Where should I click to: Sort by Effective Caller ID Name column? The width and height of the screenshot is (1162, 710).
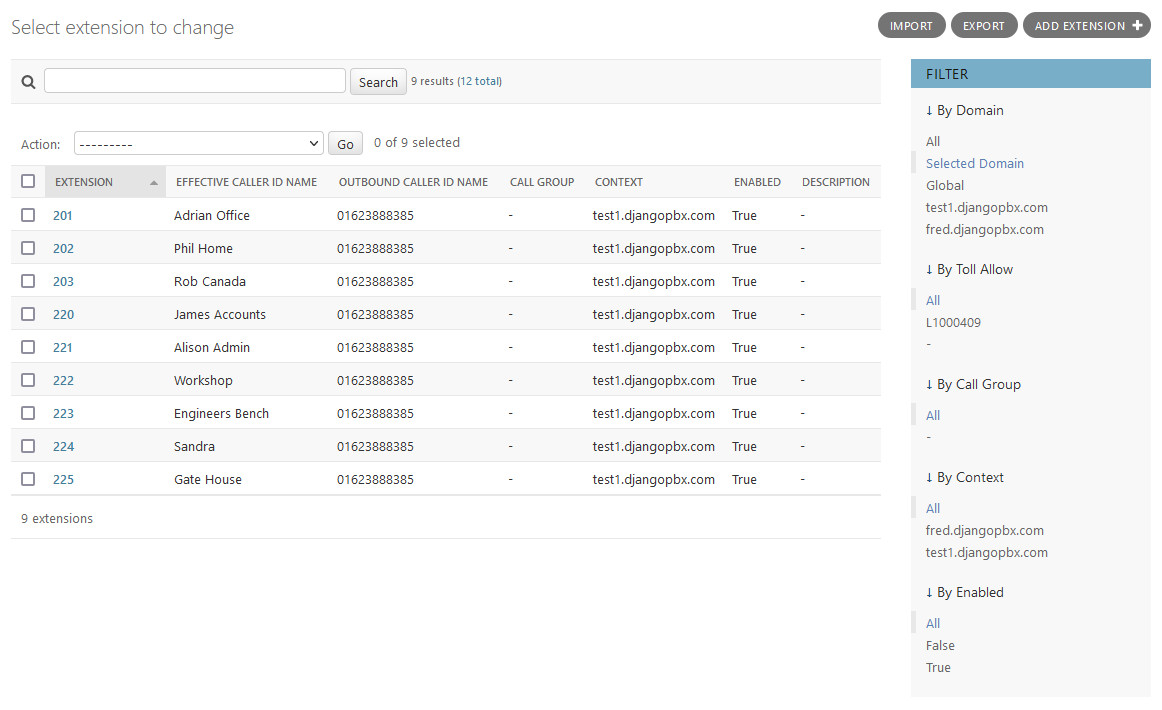(x=246, y=182)
